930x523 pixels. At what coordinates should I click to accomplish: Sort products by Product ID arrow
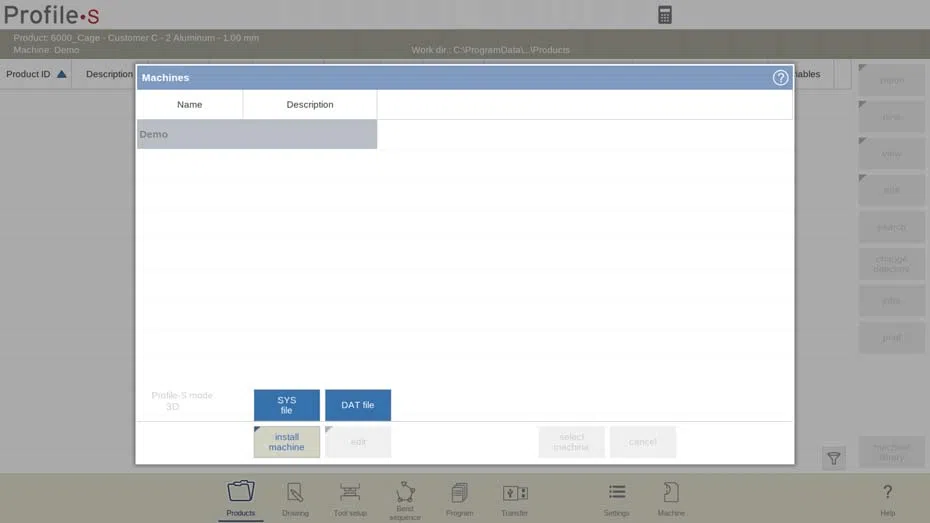(x=62, y=74)
